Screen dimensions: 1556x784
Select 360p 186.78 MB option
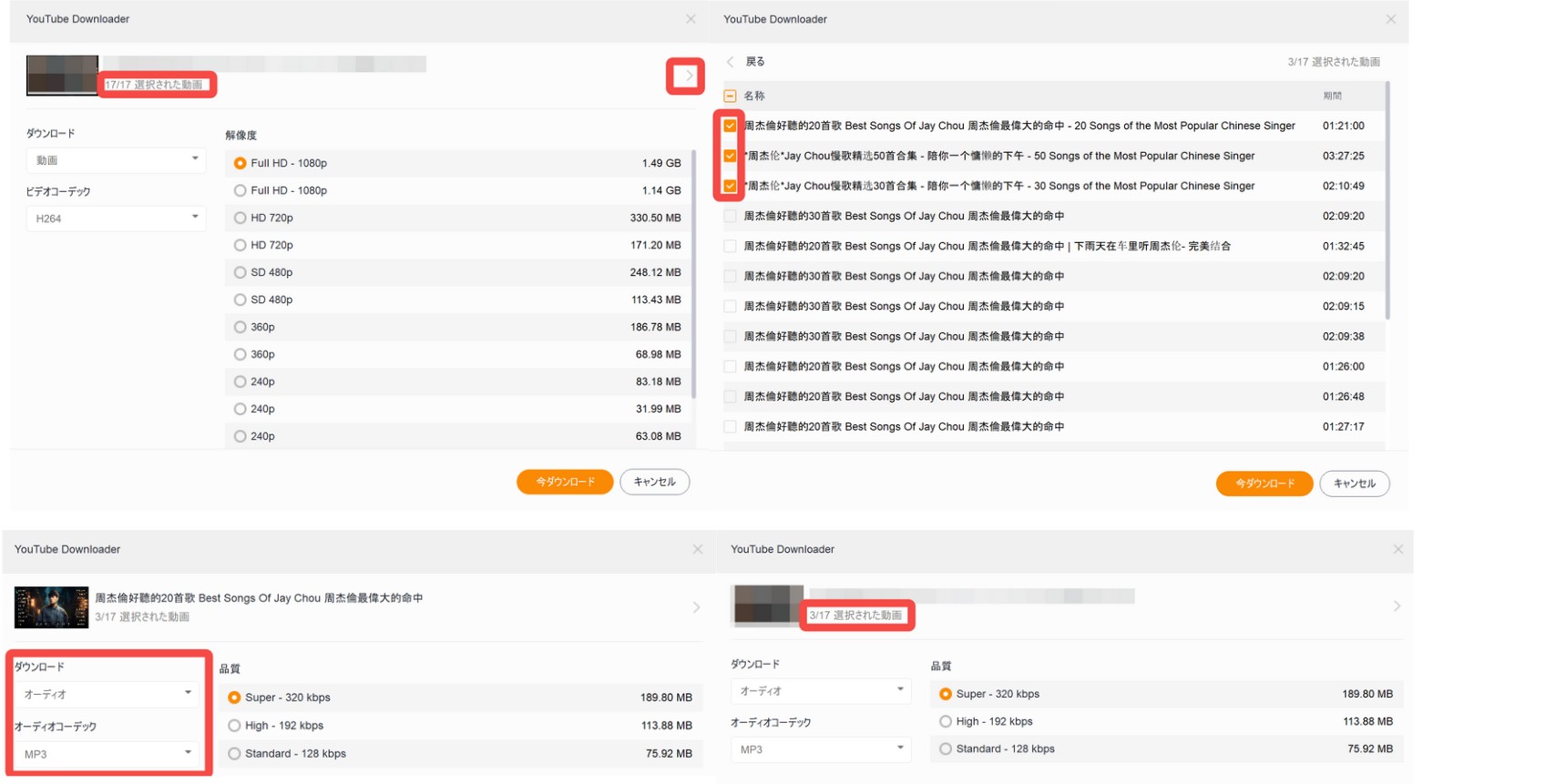[240, 327]
